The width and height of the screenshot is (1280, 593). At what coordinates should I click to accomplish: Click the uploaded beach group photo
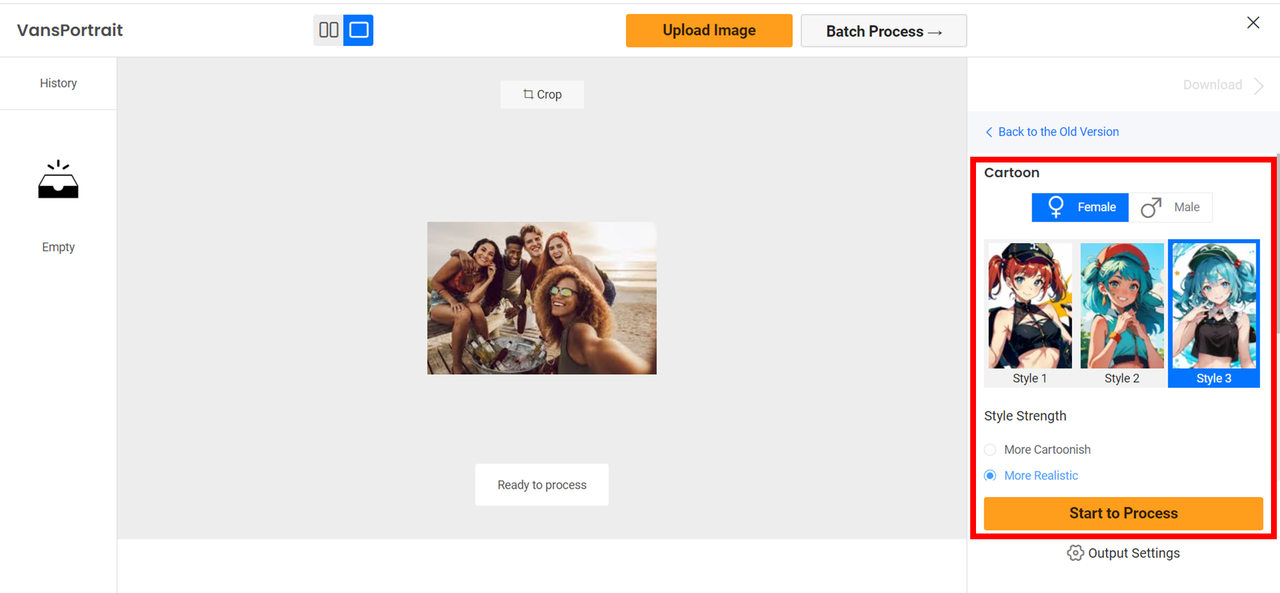(542, 298)
